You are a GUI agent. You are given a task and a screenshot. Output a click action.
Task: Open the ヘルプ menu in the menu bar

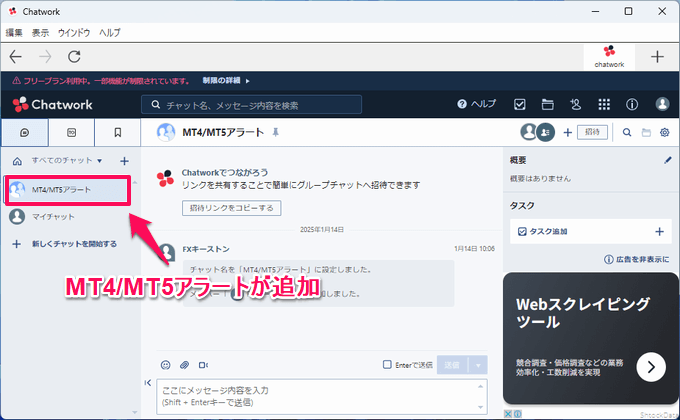pyautogui.click(x=110, y=33)
